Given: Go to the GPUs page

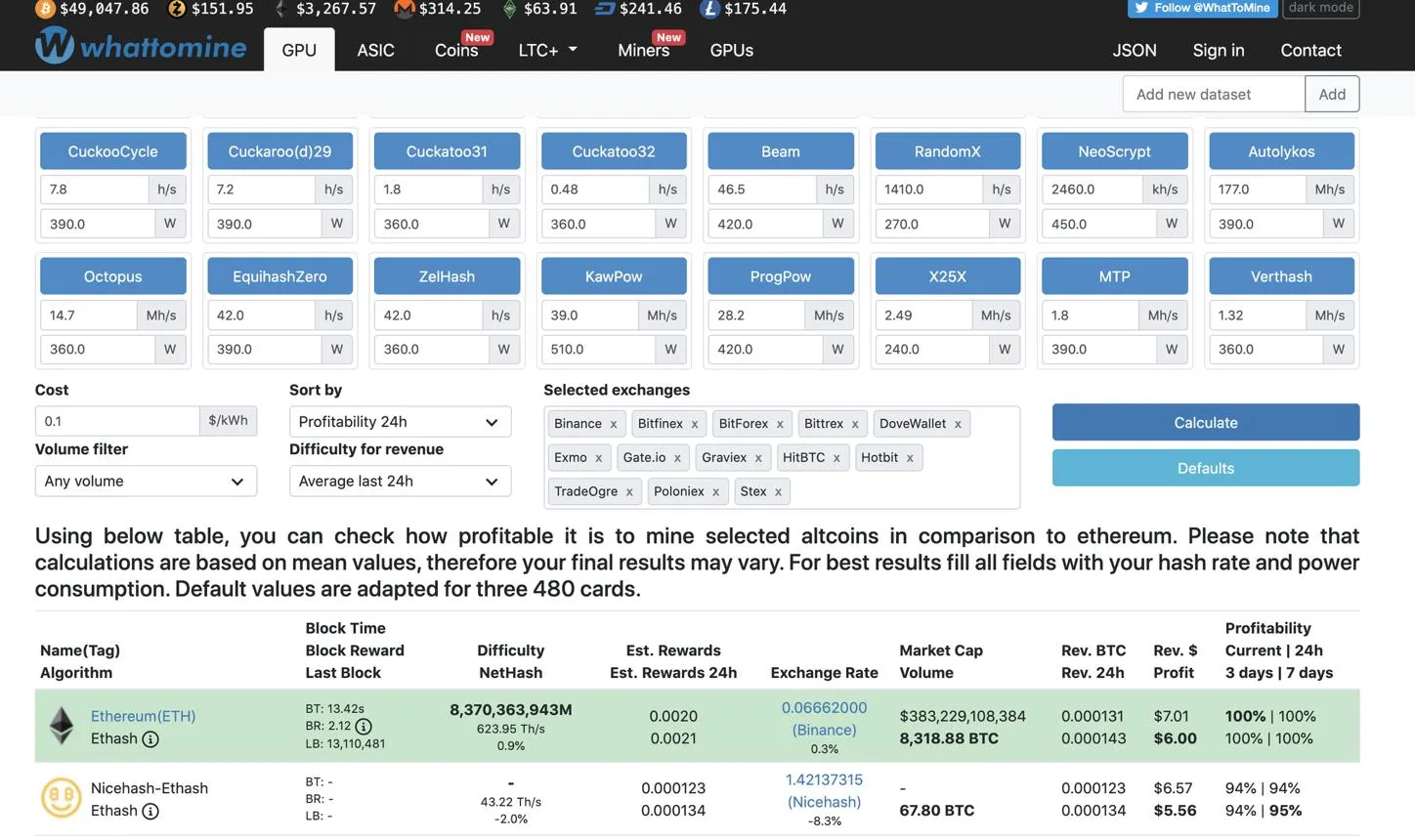Looking at the screenshot, I should click(731, 50).
